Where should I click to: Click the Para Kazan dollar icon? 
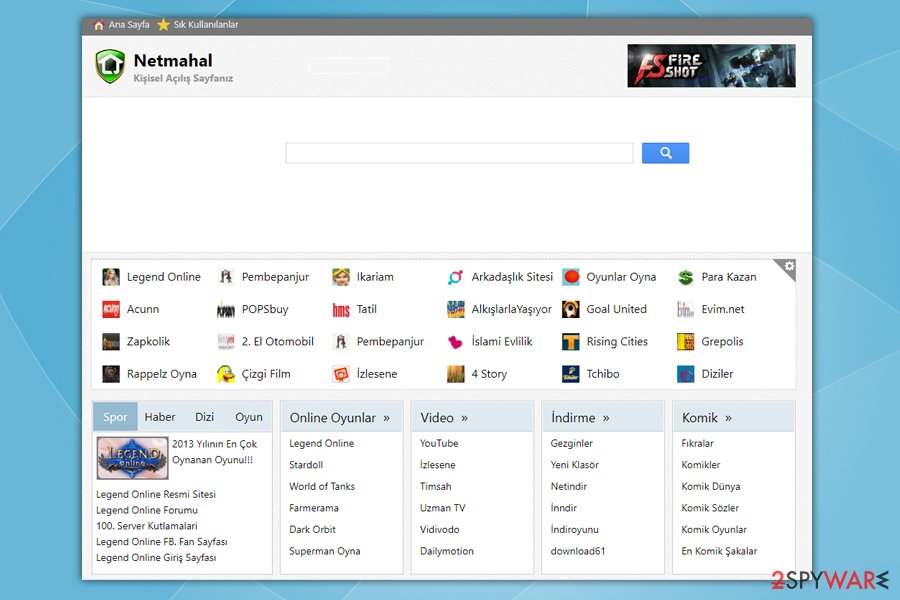[686, 277]
